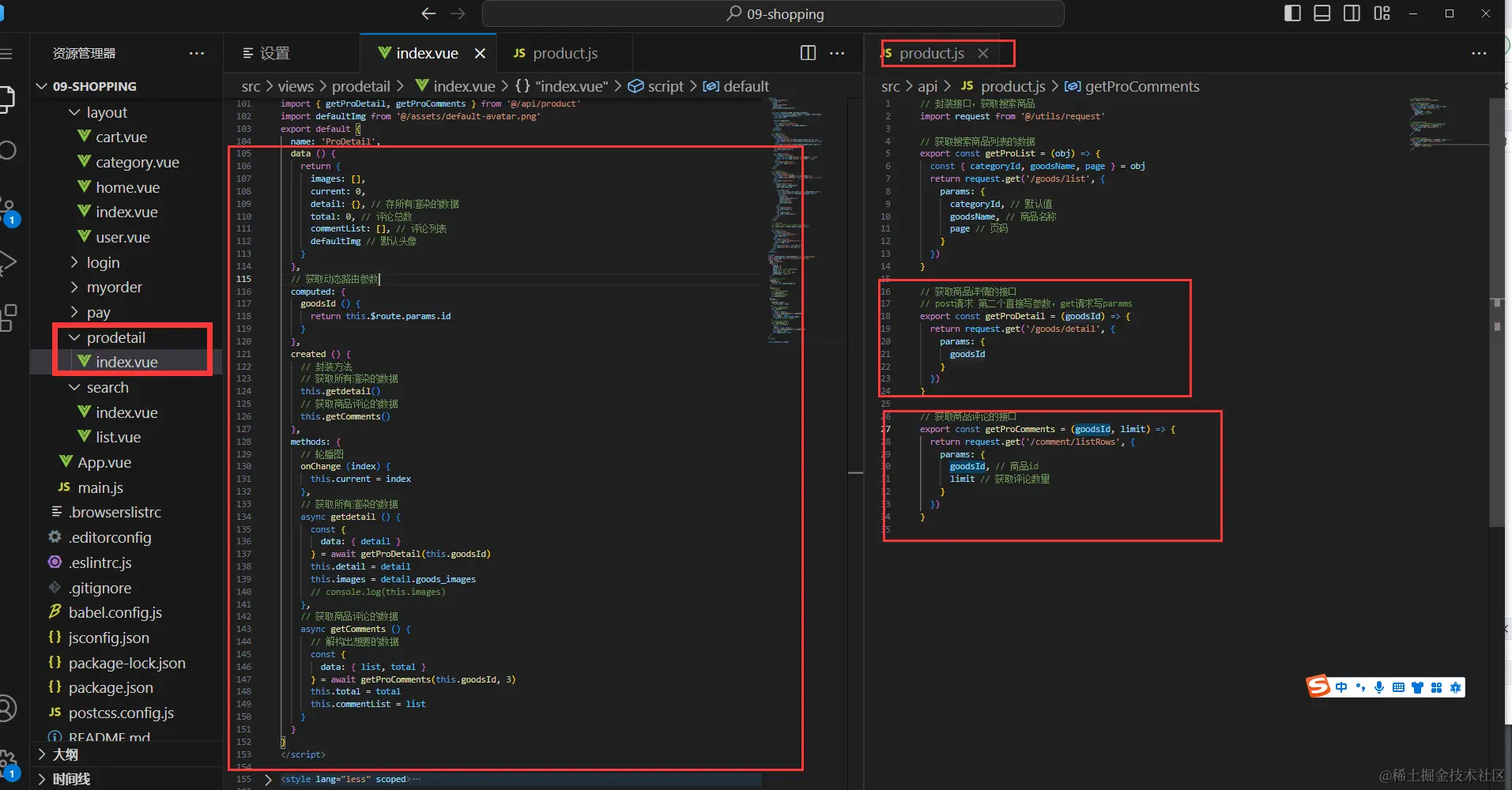Open cart.vue in the explorer
The width and height of the screenshot is (1512, 790).
(x=121, y=137)
